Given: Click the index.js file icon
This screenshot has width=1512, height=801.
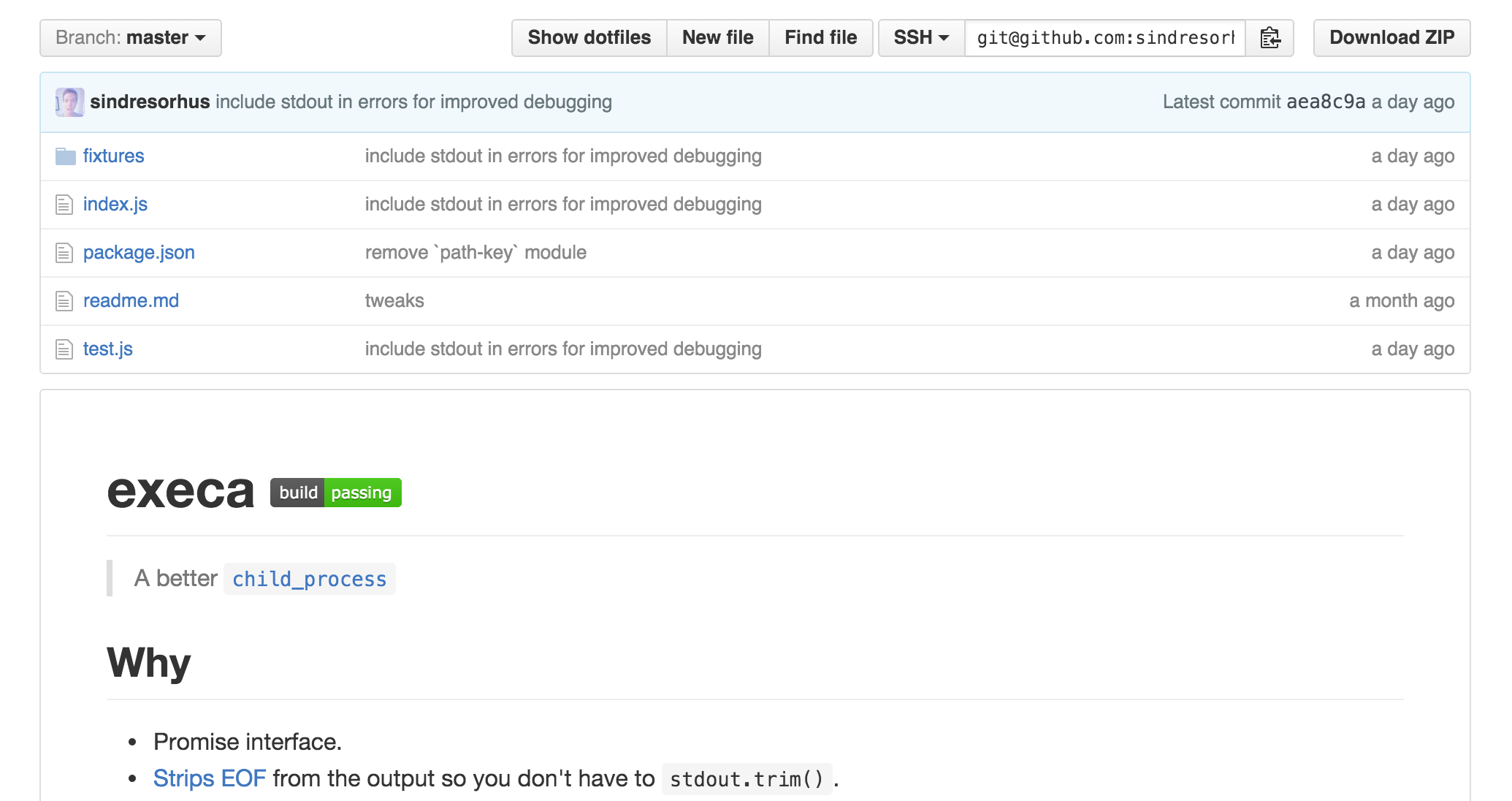Looking at the screenshot, I should pos(64,205).
